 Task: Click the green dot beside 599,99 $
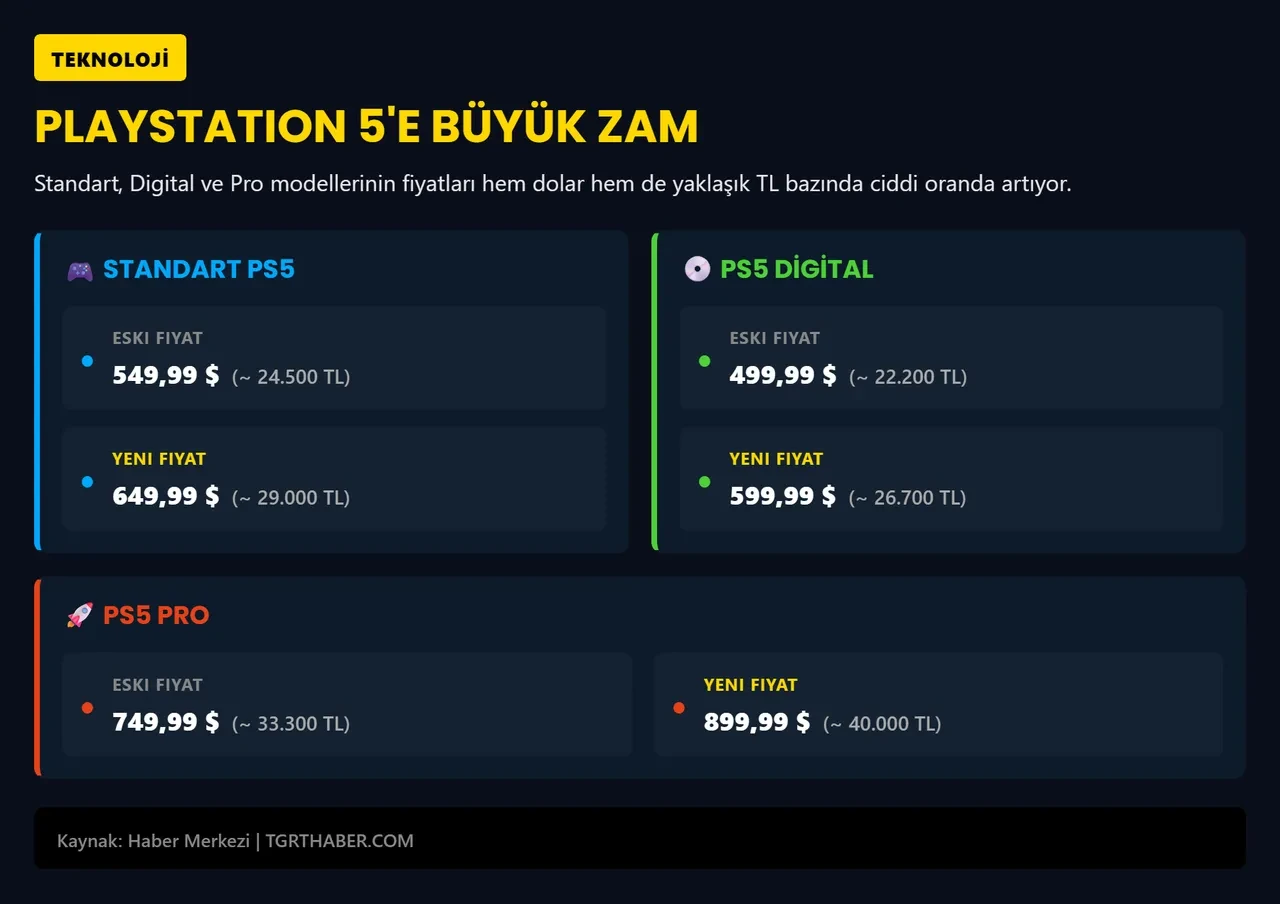point(704,482)
